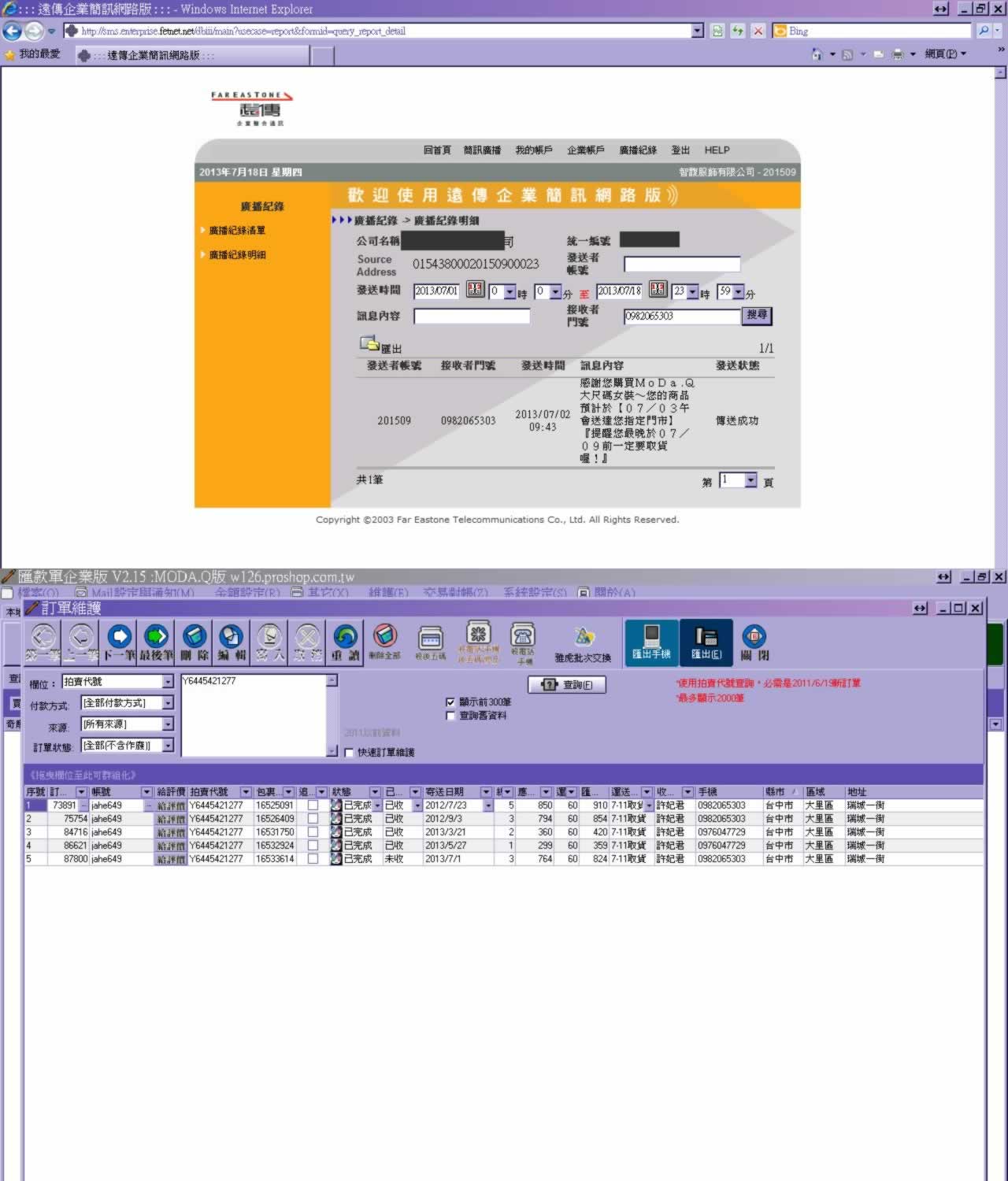1008x1181 pixels.
Task: Click the 匯出手機 export phone icon
Action: tap(651, 642)
